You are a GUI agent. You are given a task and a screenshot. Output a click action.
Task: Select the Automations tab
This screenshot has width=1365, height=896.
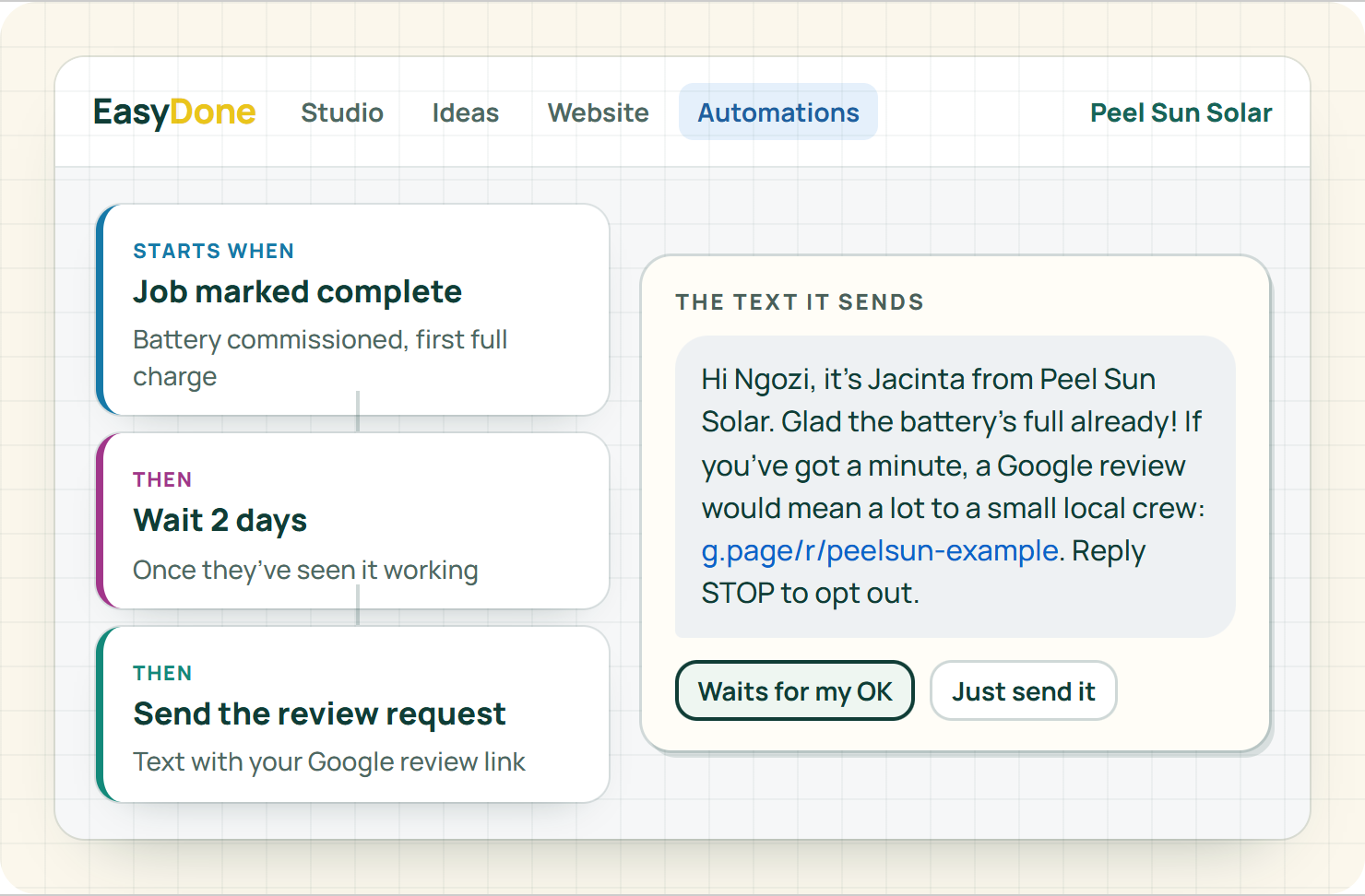(778, 112)
